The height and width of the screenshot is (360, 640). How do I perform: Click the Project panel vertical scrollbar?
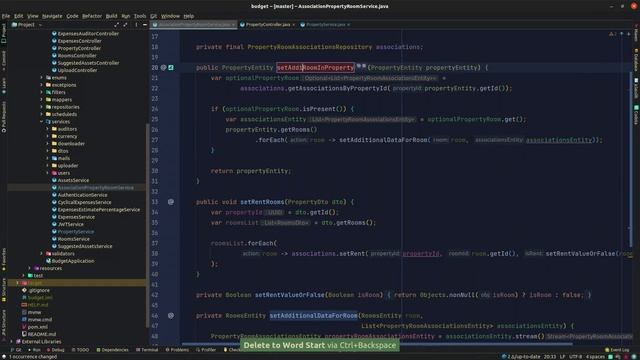pyautogui.click(x=147, y=224)
